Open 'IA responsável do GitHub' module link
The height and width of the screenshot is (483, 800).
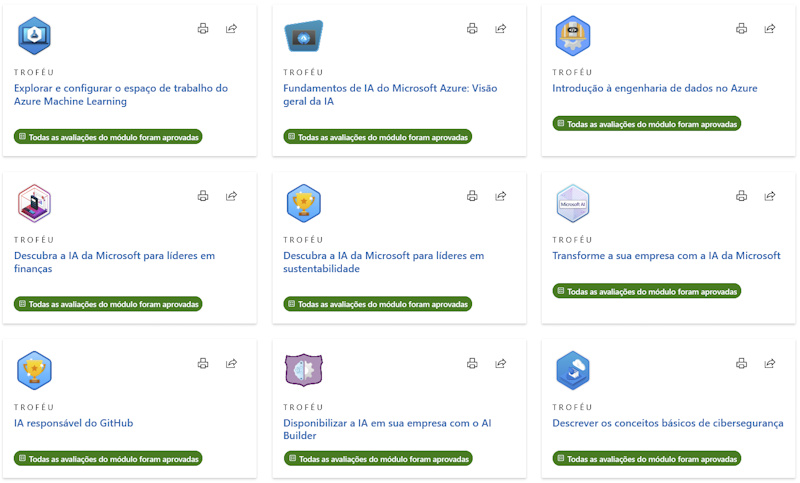tap(73, 423)
